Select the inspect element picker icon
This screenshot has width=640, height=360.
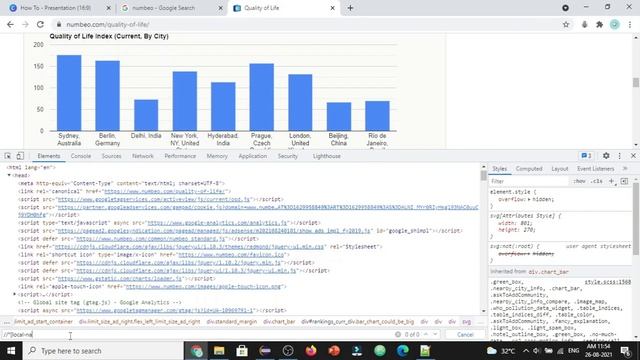click(x=8, y=156)
